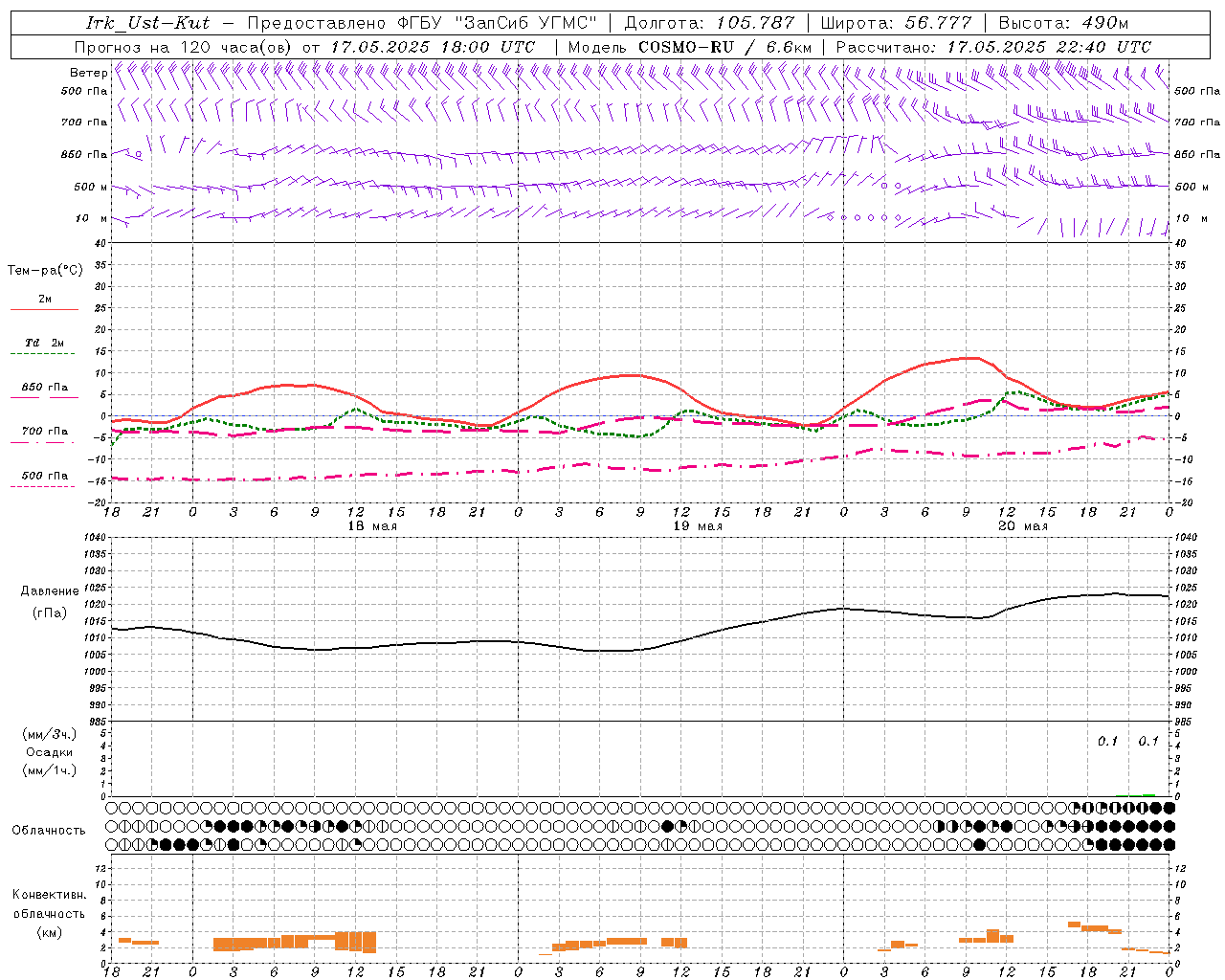Click the Осадки precipitation label
This screenshot has width=1225, height=980.
50,752
